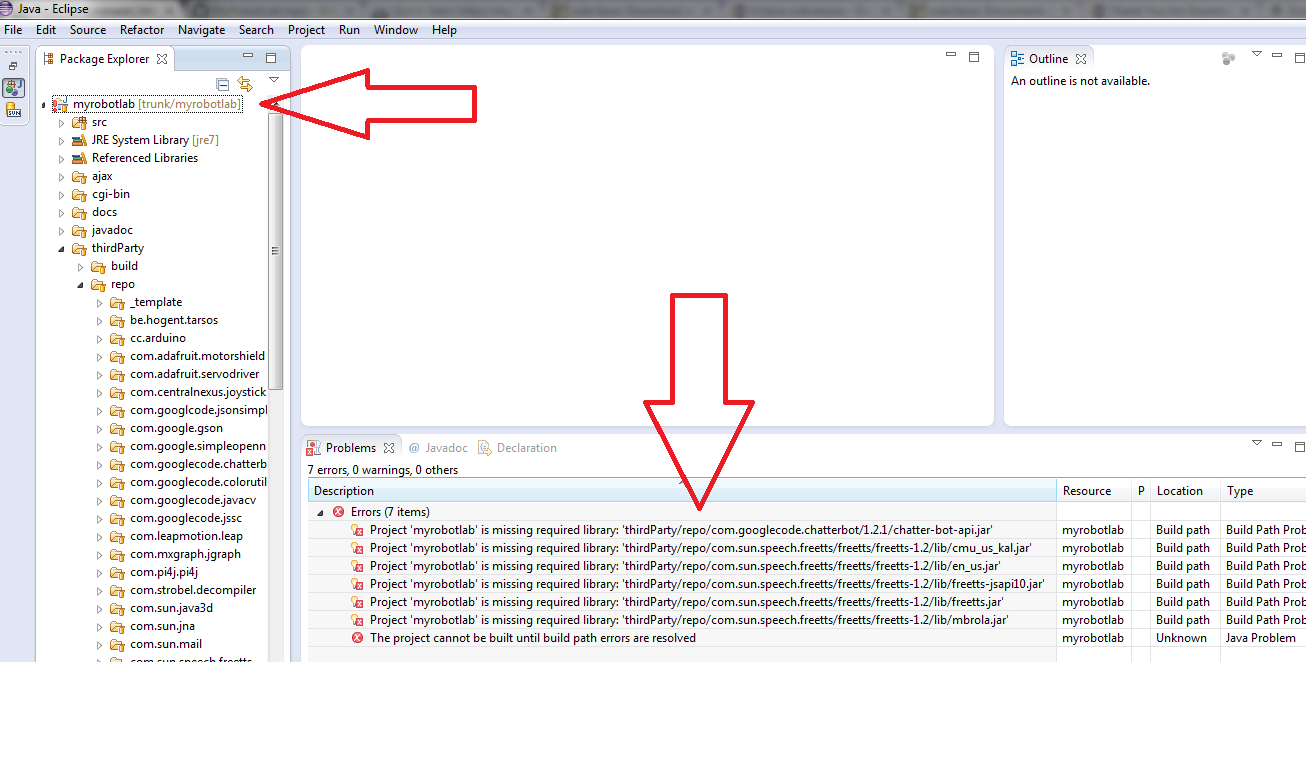Minimize the Problems view panel
This screenshot has width=1306, height=761.
click(x=1277, y=442)
